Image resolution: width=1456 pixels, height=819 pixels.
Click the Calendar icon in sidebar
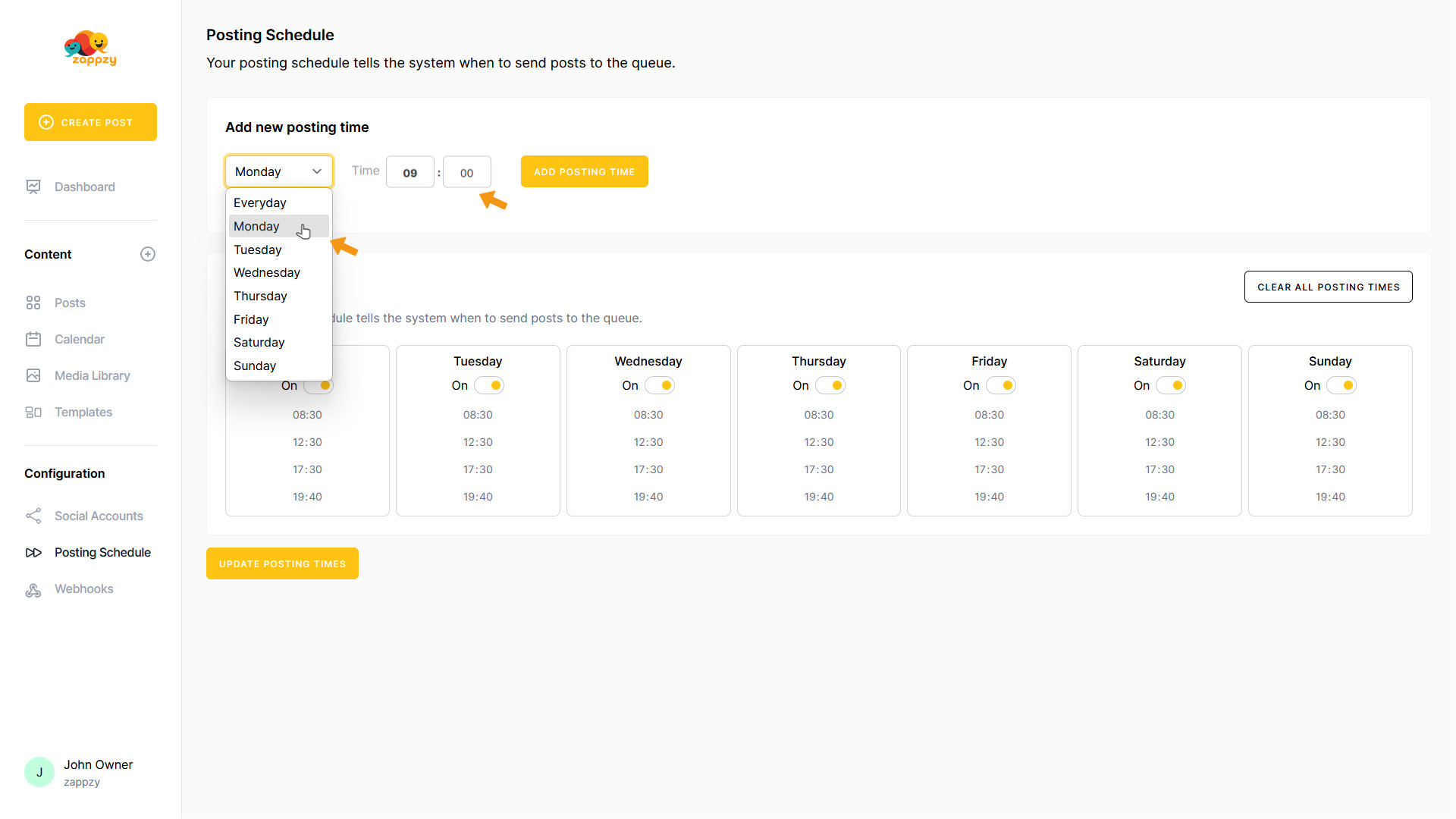[x=33, y=339]
